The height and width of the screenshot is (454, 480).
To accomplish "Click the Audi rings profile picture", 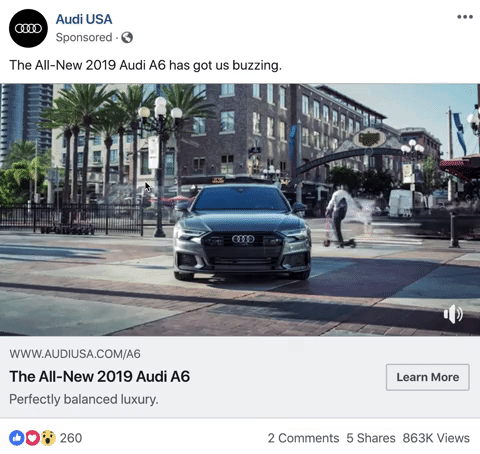I will point(28,28).
